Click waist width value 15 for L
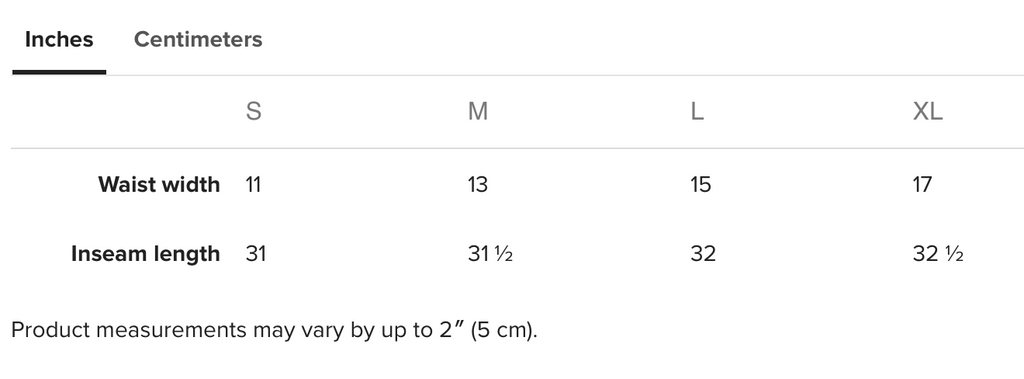 click(700, 185)
